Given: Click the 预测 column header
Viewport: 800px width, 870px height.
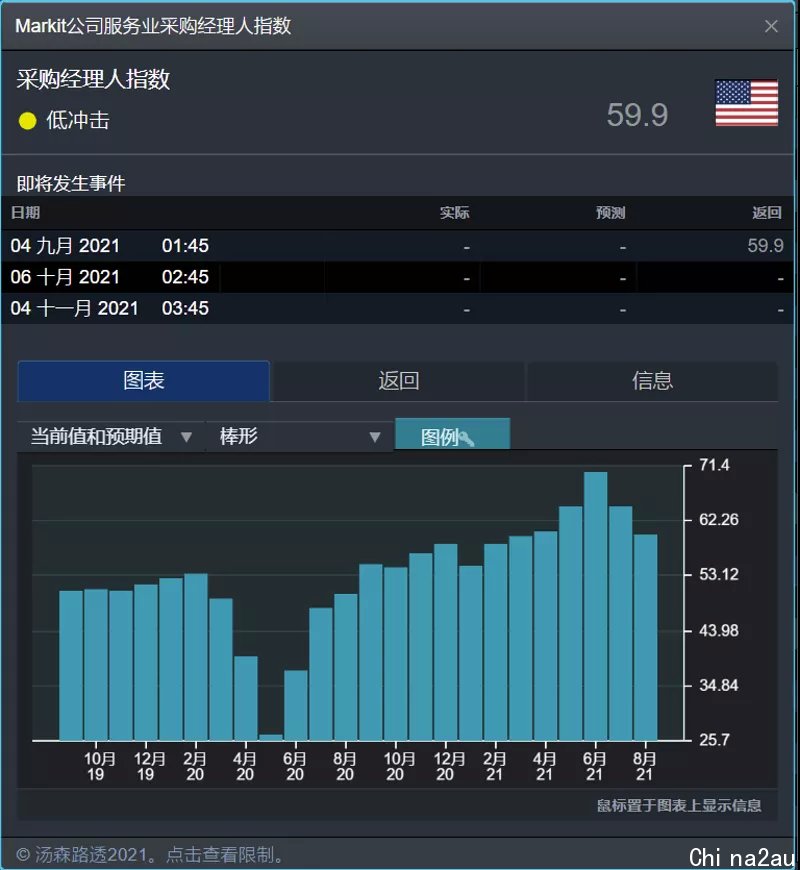Looking at the screenshot, I should [610, 213].
